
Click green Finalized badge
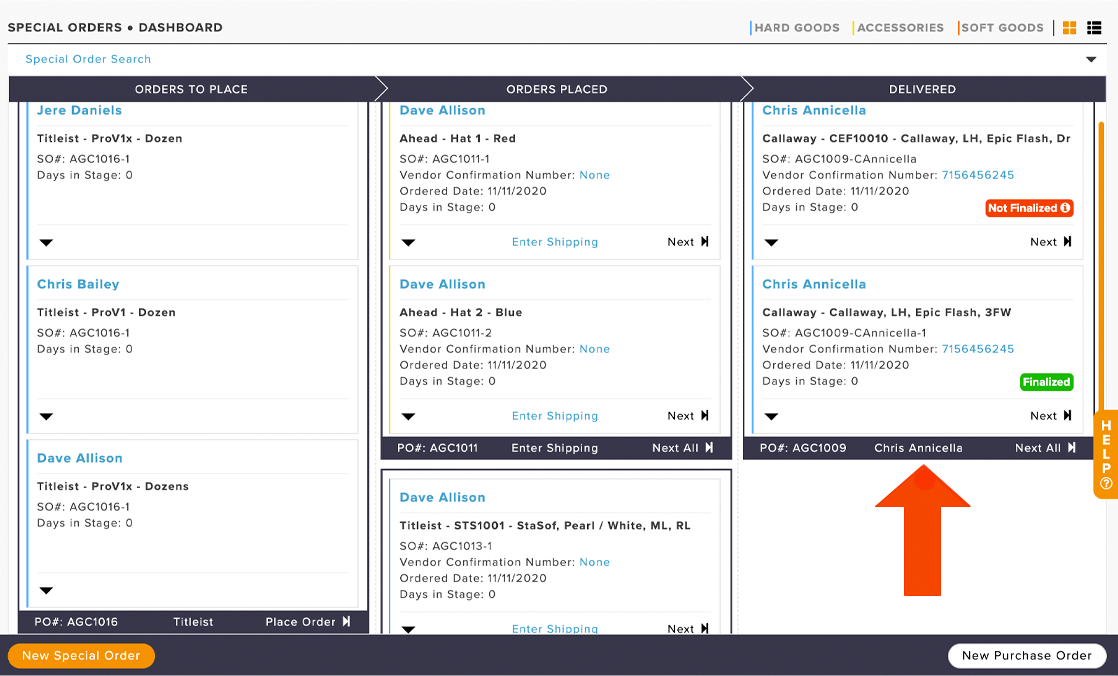pyautogui.click(x=1046, y=382)
